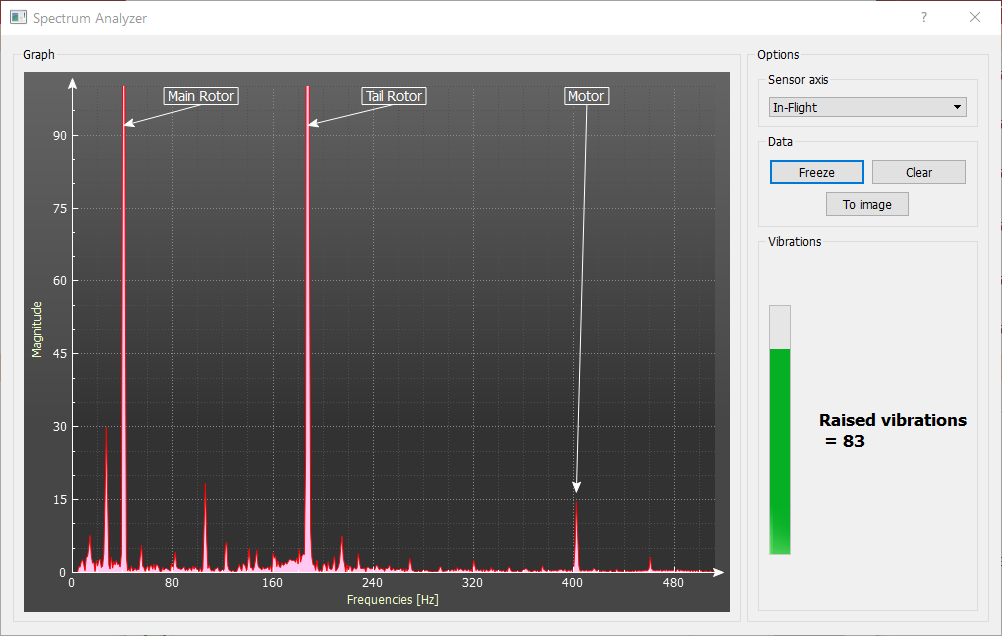The width and height of the screenshot is (1002, 636).
Task: Click the Magnitude axis top arrow
Action: (72, 81)
